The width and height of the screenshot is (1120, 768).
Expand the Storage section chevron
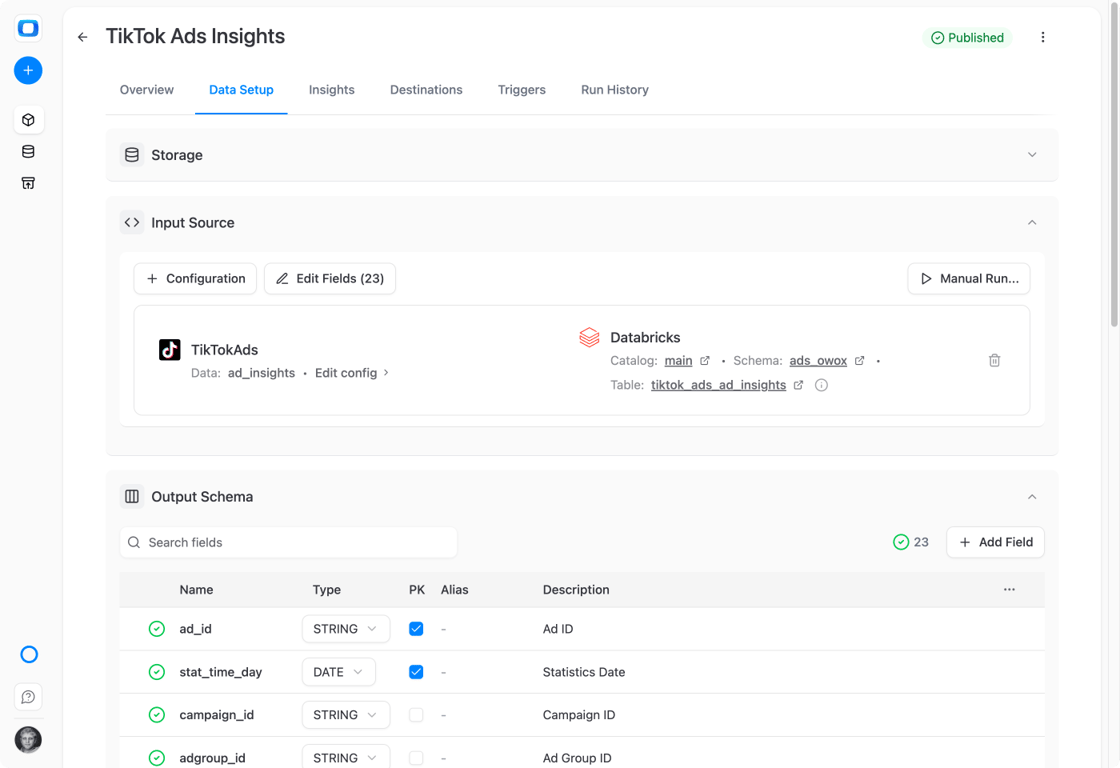click(1032, 155)
